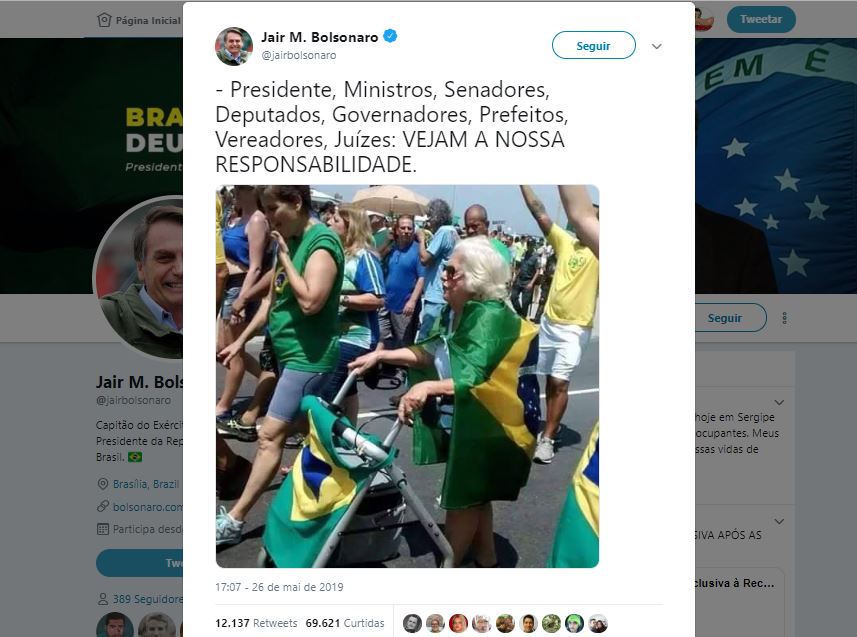The height and width of the screenshot is (637, 857).
Task: Open the tweet author's profile avatar
Action: click(234, 46)
